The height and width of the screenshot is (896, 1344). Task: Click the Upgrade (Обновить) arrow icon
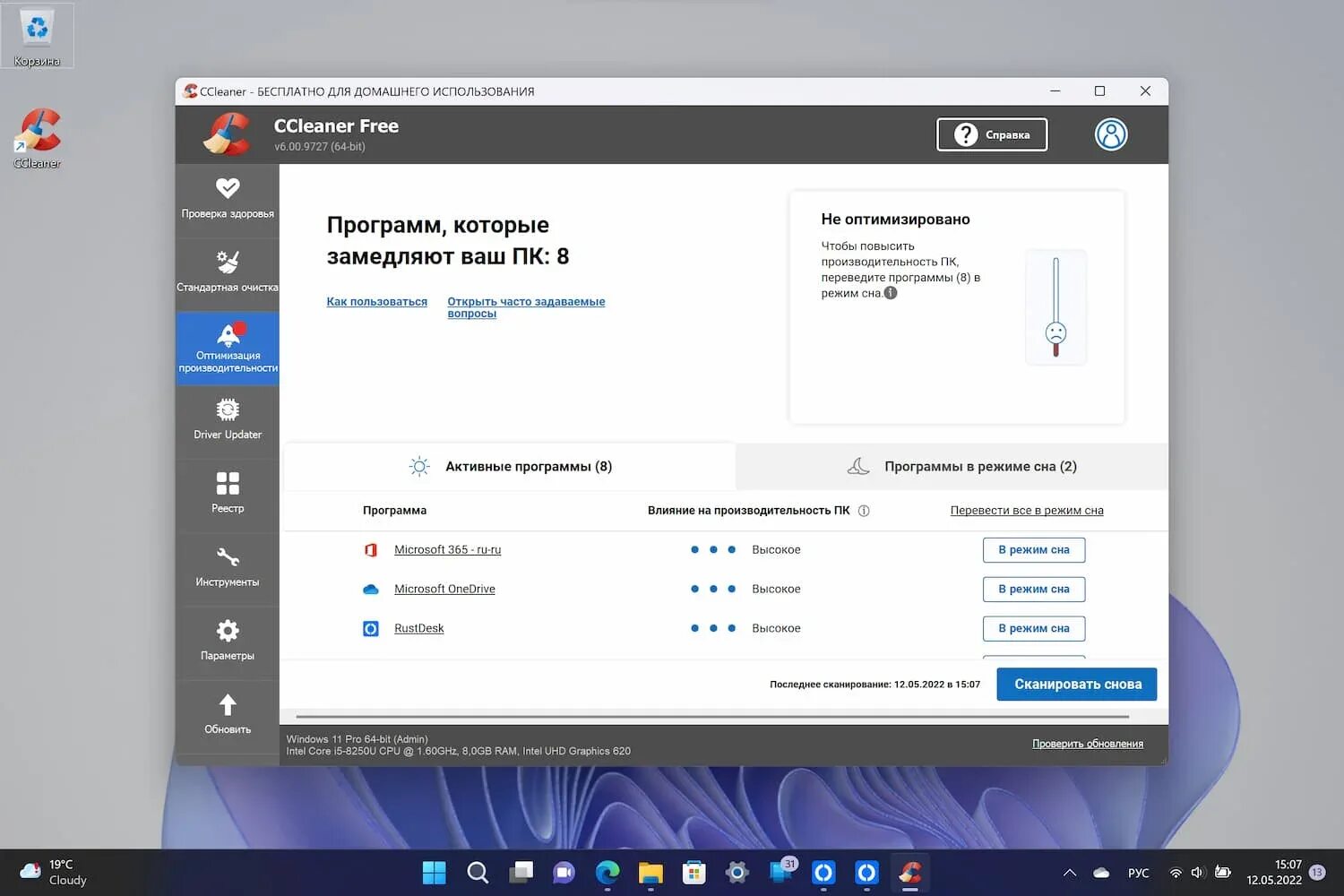click(228, 705)
